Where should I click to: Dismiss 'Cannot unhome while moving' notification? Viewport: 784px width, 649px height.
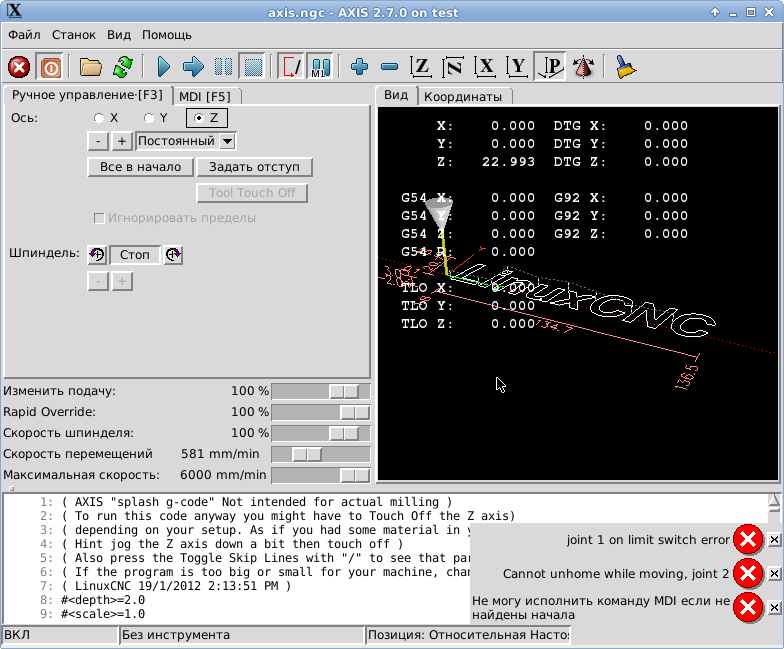pos(774,574)
